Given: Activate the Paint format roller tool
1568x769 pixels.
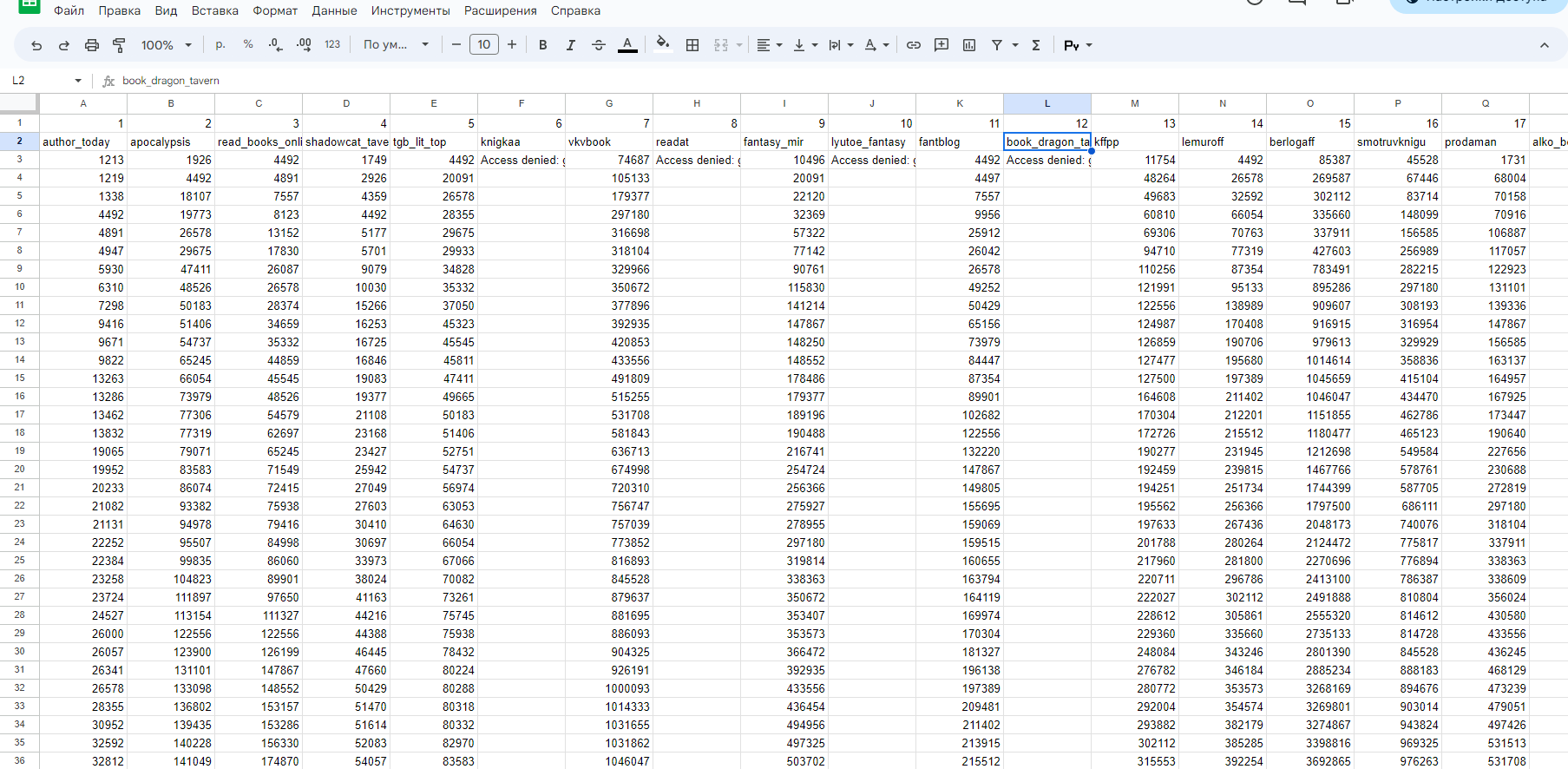Looking at the screenshot, I should 119,45.
